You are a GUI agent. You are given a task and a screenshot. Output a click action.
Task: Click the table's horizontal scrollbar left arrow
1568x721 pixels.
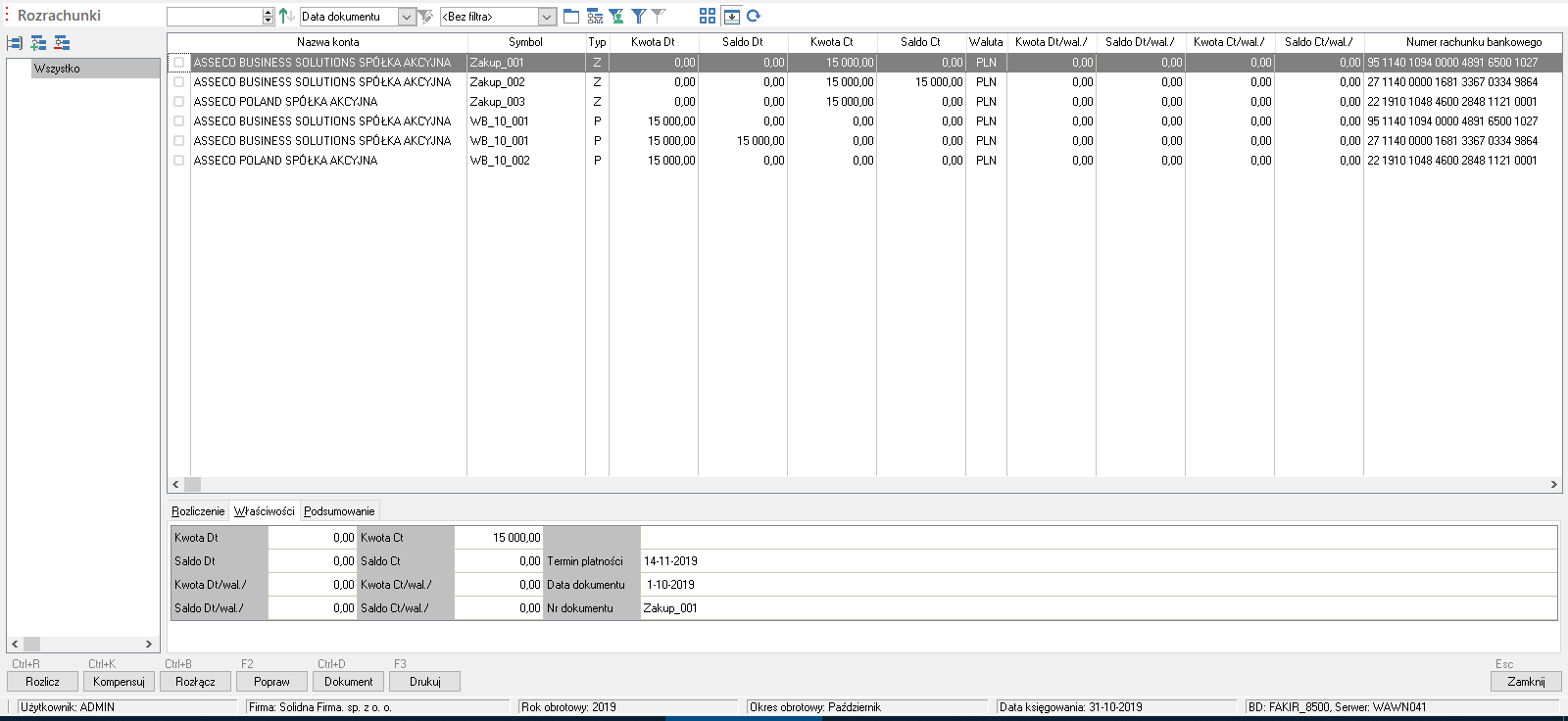tap(175, 484)
